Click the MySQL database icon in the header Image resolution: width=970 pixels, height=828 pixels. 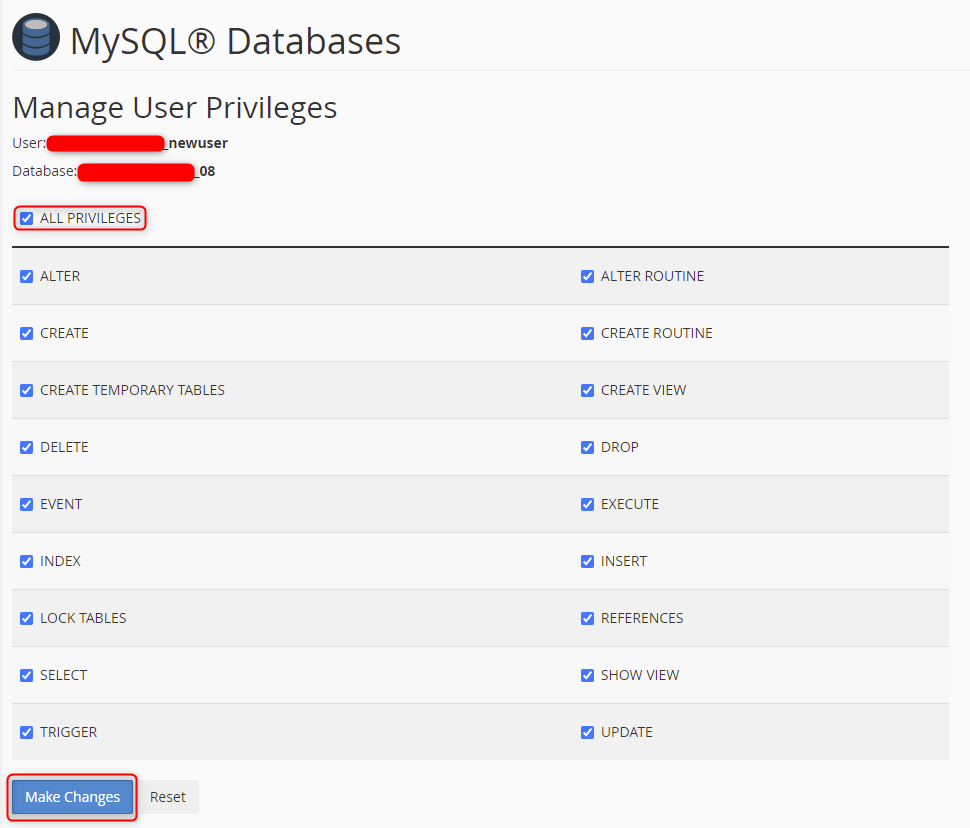[35, 36]
